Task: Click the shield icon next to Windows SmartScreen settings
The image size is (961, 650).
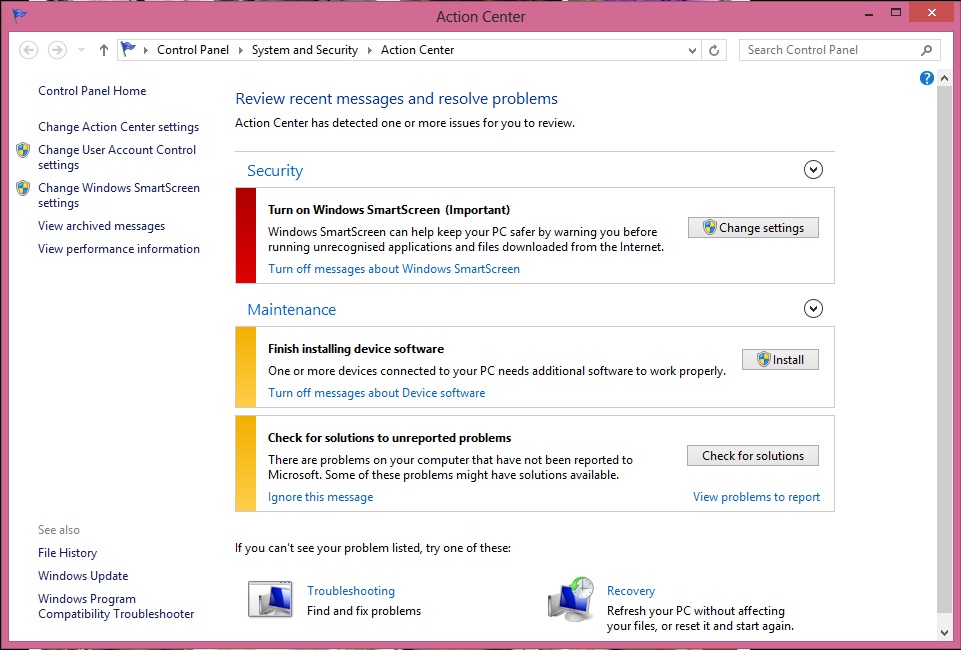Action: point(23,188)
